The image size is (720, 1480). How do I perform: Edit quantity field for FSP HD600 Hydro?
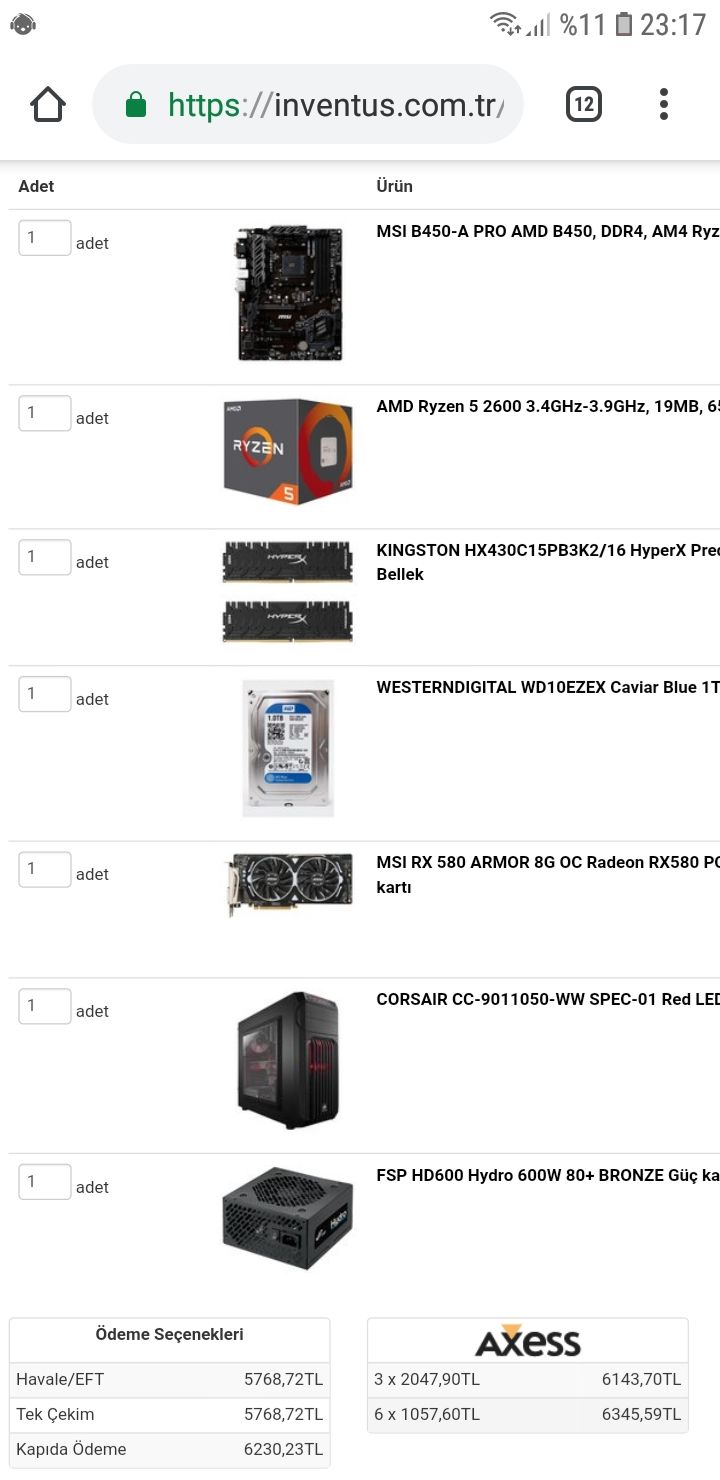[x=45, y=1182]
